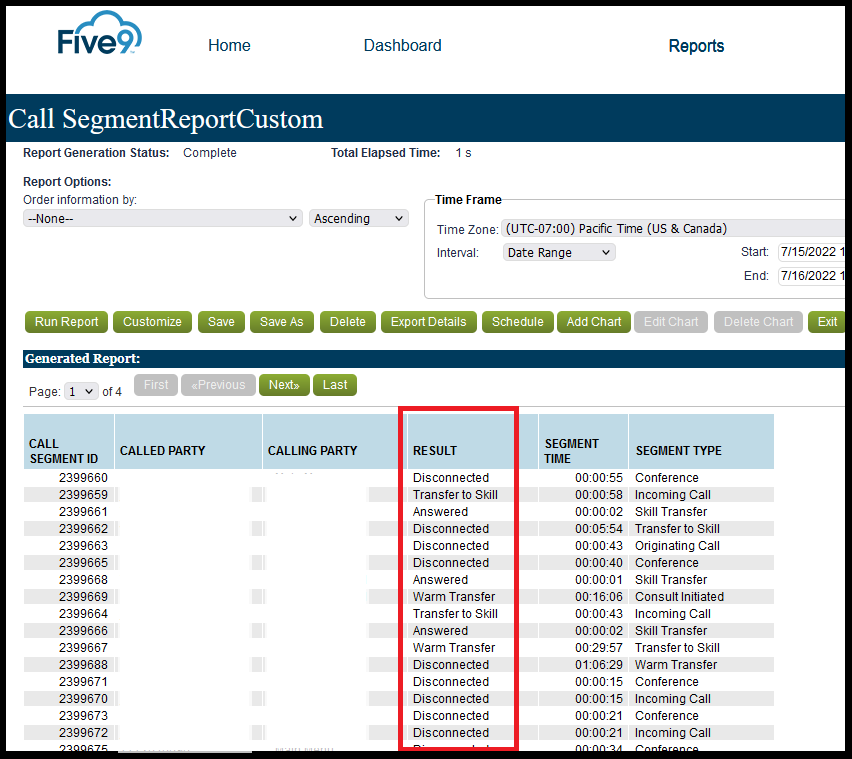Viewport: 852px width, 759px height.
Task: Click the disabled Delete Chart button
Action: (x=758, y=322)
